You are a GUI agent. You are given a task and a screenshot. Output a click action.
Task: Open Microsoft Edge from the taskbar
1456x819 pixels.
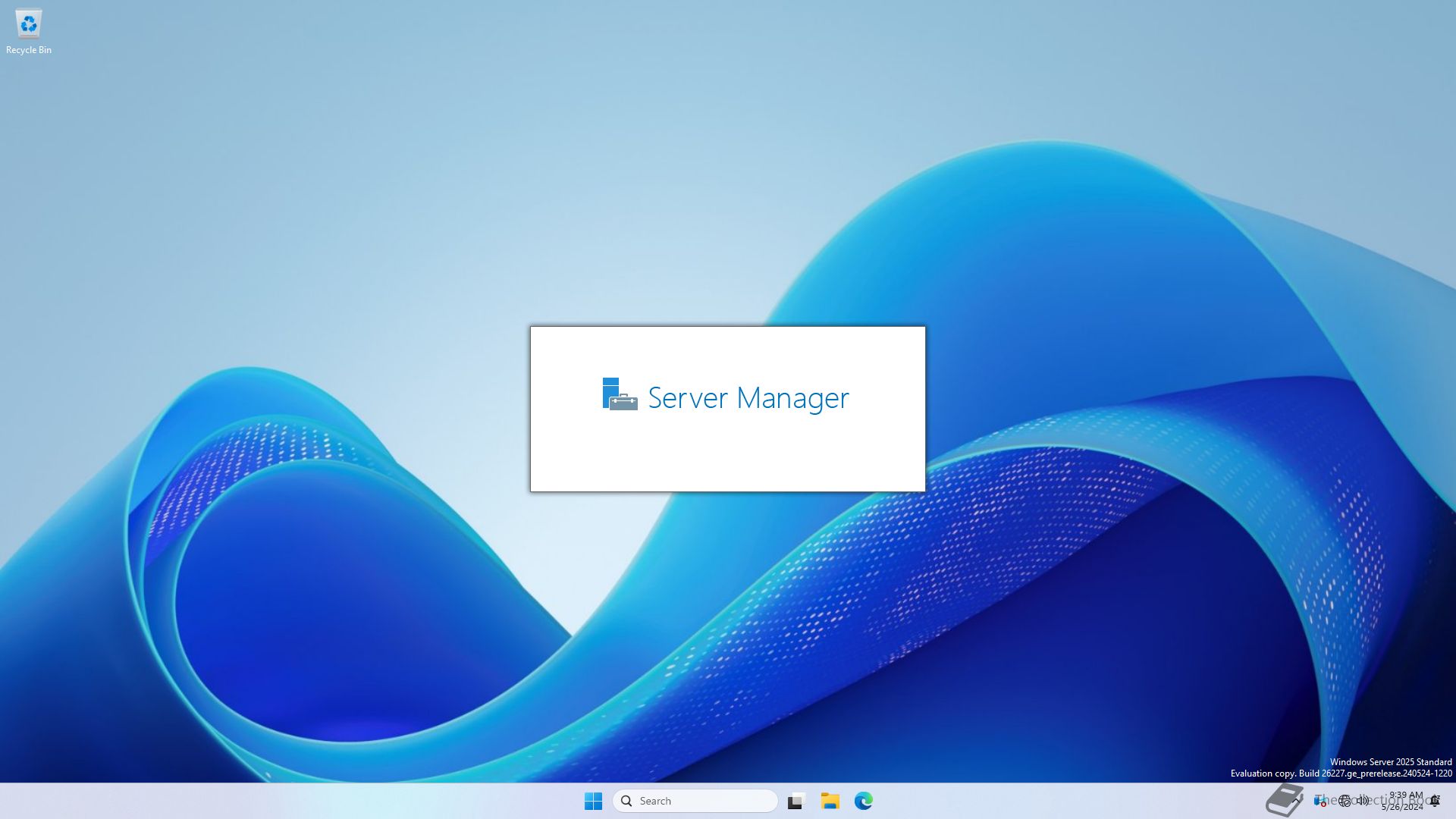863,801
